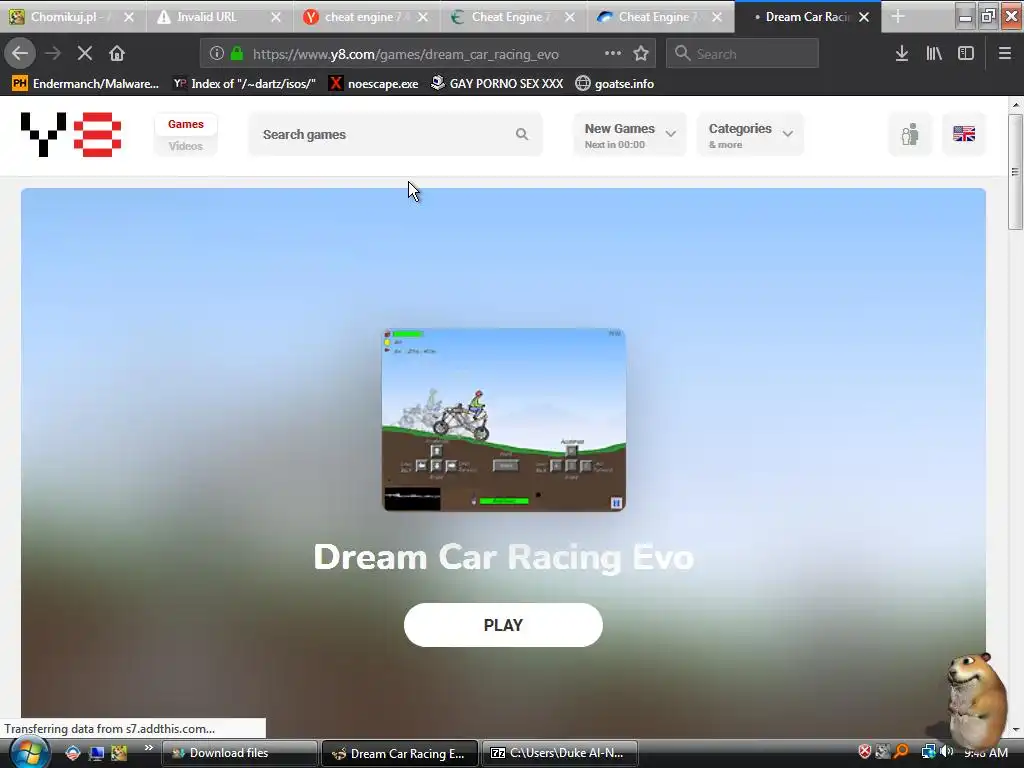
Task: Close the Invalid URL tab
Action: click(276, 17)
